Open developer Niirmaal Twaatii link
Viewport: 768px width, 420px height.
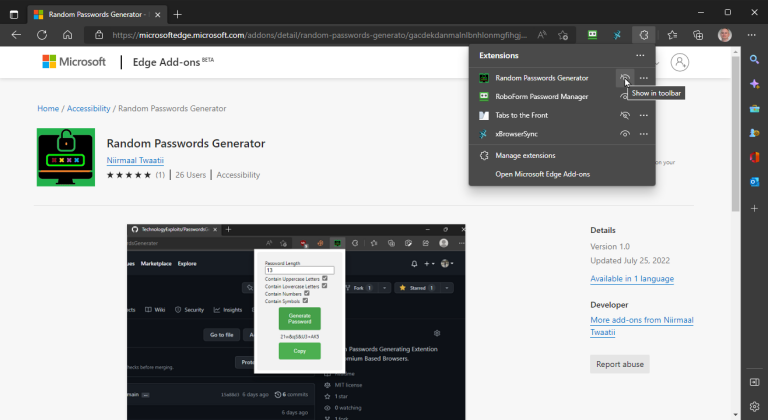coord(135,160)
